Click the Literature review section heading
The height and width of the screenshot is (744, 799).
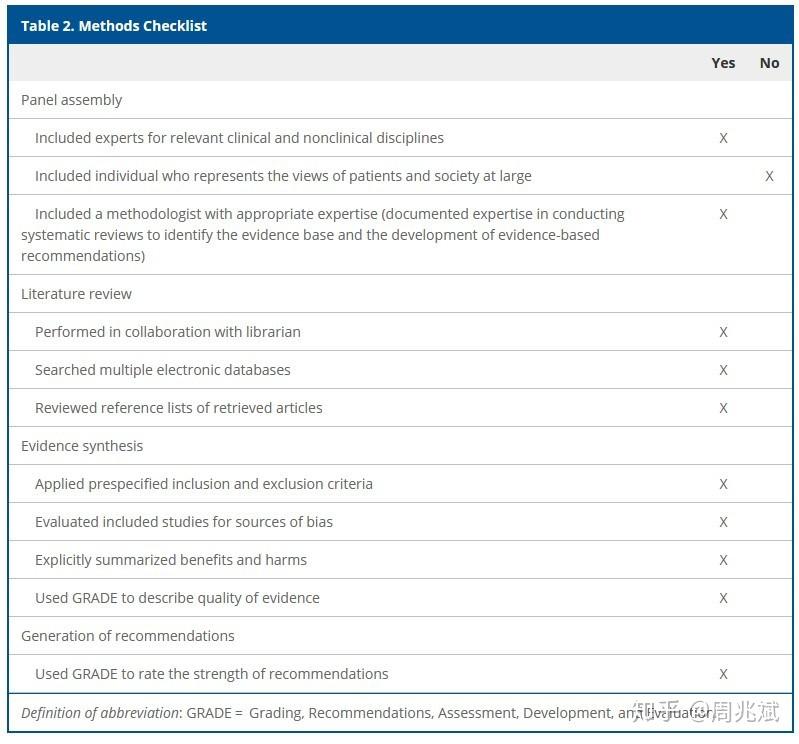pos(77,294)
